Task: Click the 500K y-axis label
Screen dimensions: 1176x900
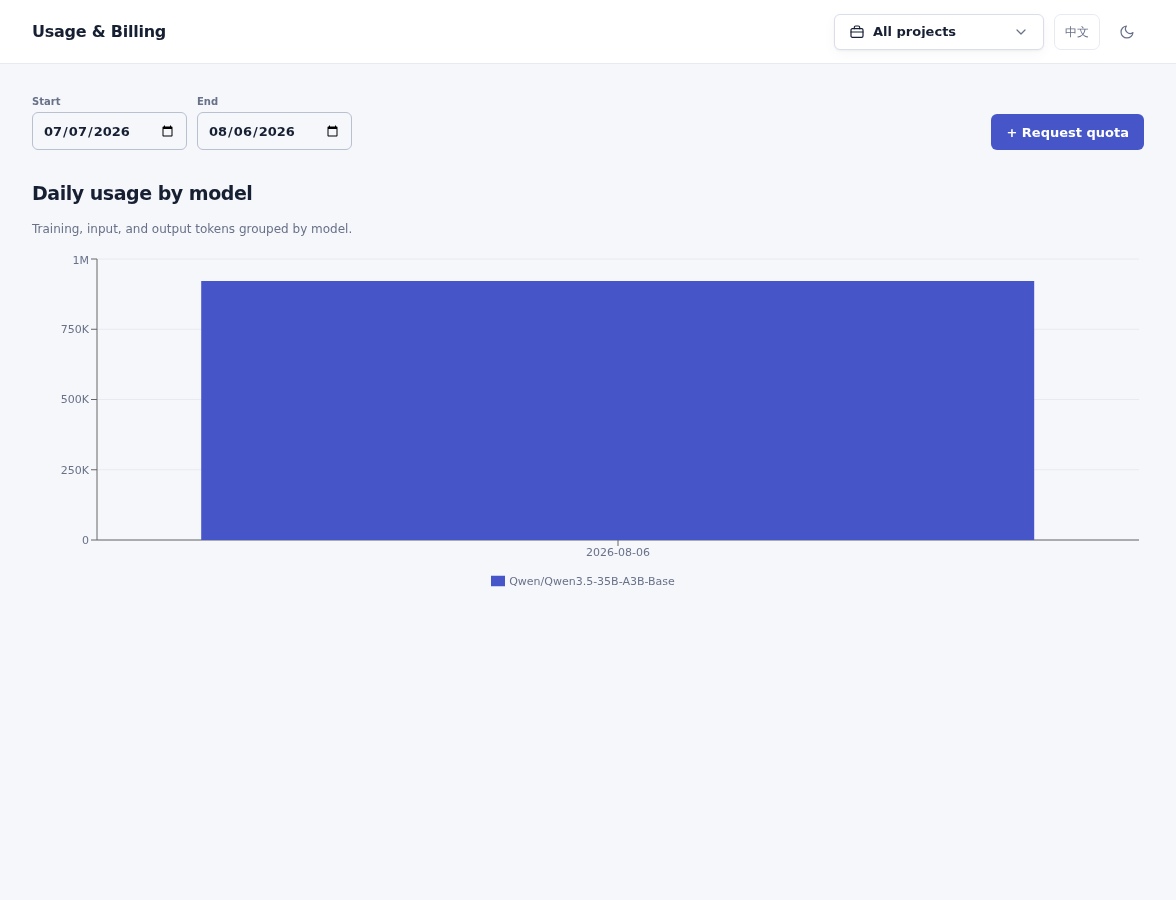Action: tap(75, 399)
